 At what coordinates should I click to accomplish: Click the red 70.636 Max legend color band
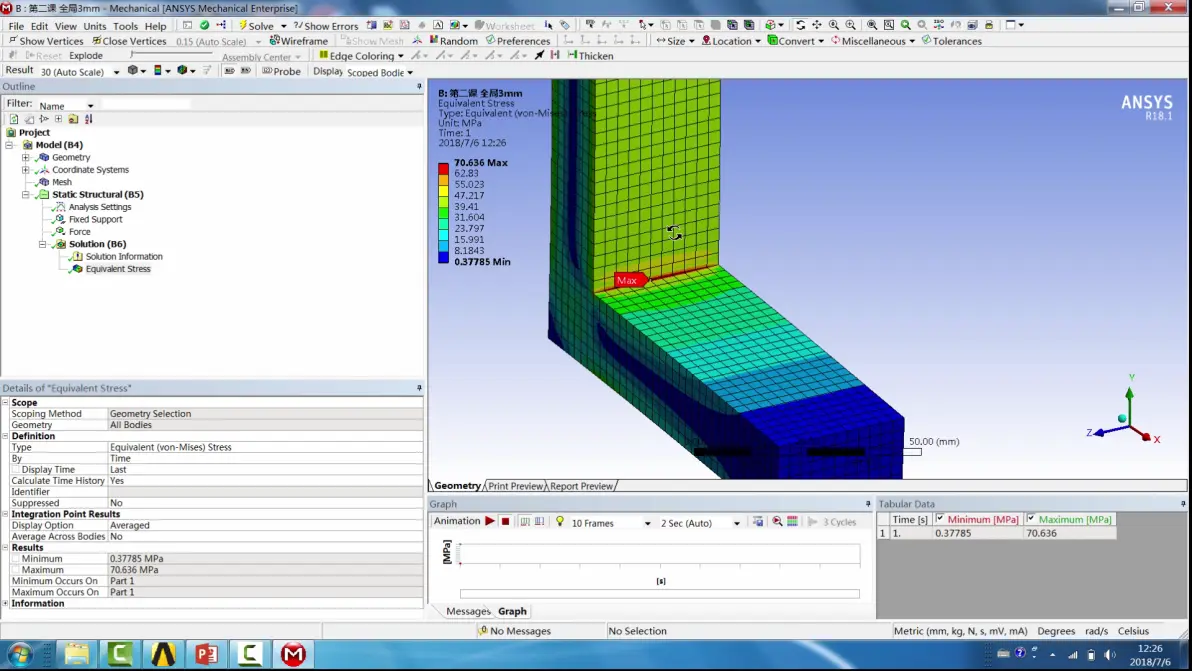point(443,169)
